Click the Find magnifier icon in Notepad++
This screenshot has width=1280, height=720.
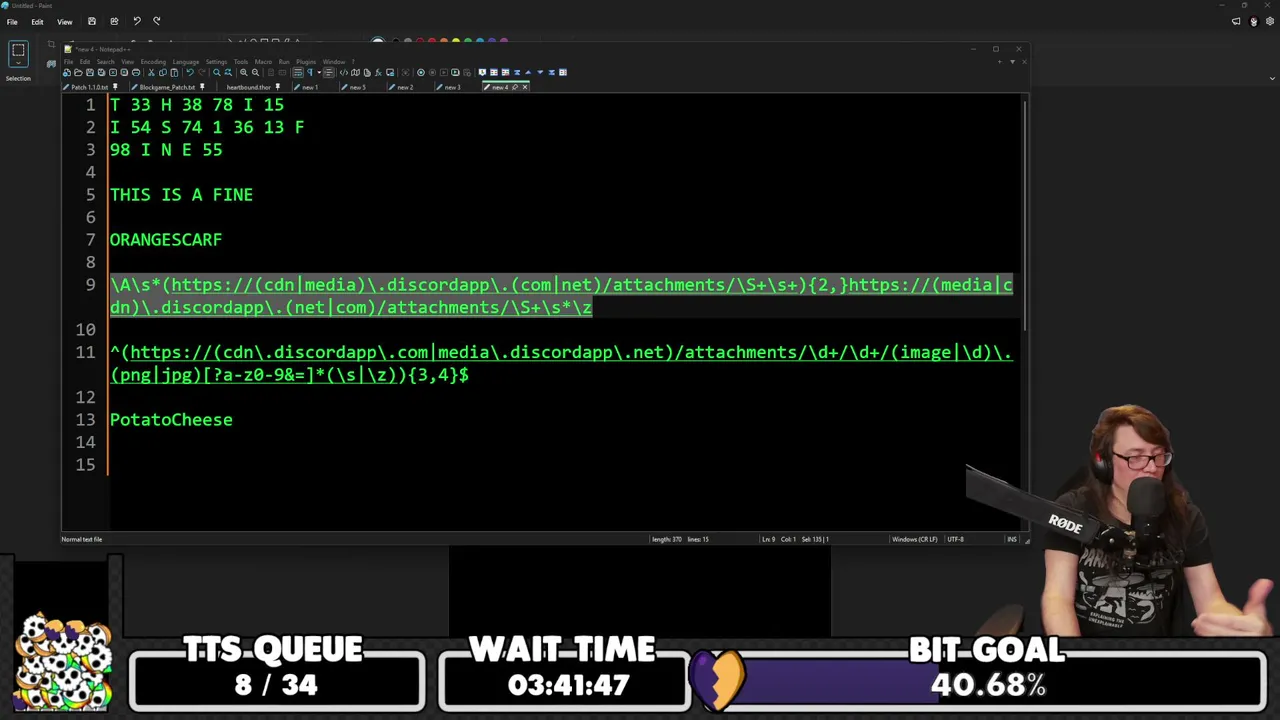(217, 72)
